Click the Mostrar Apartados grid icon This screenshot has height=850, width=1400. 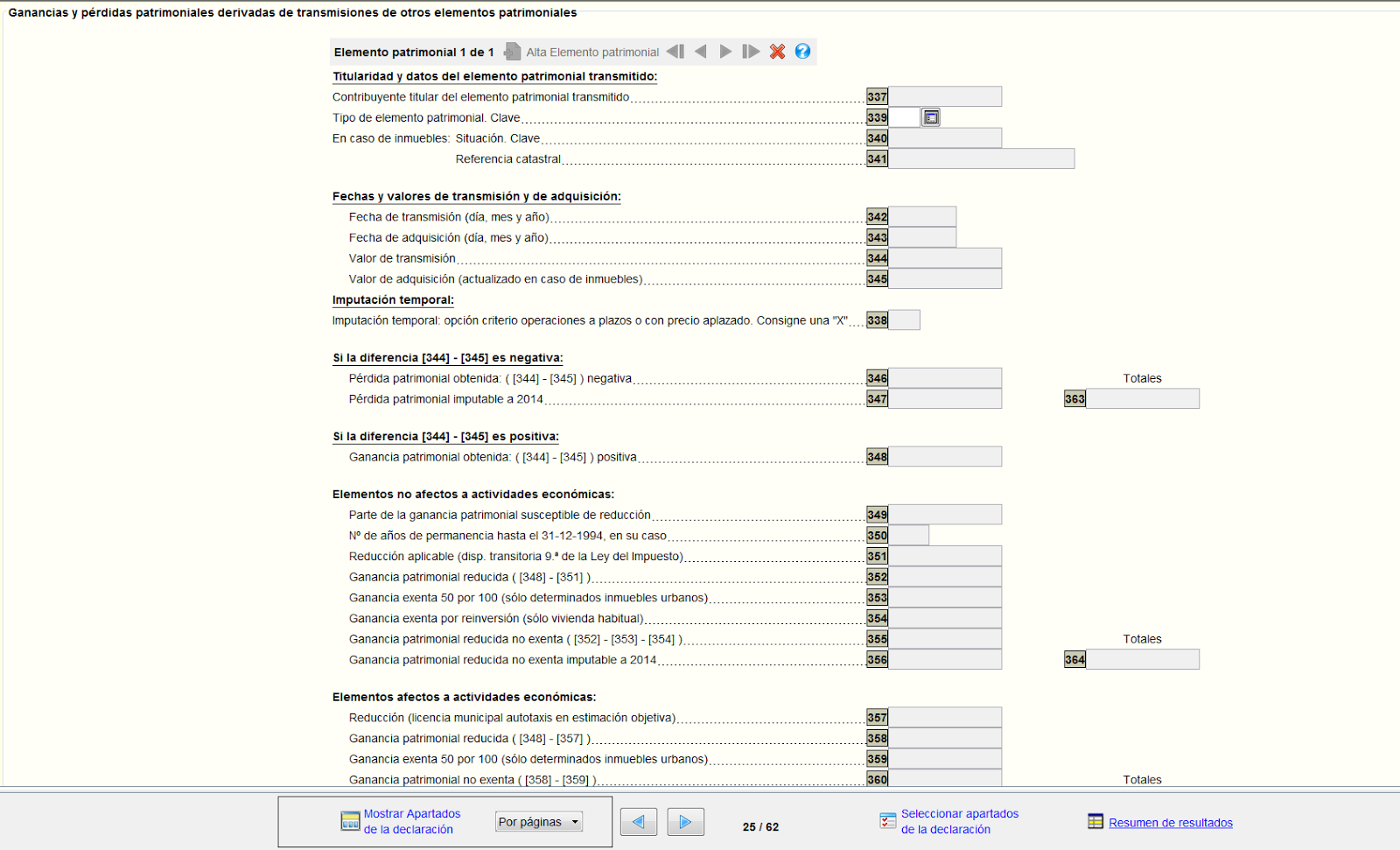(350, 821)
